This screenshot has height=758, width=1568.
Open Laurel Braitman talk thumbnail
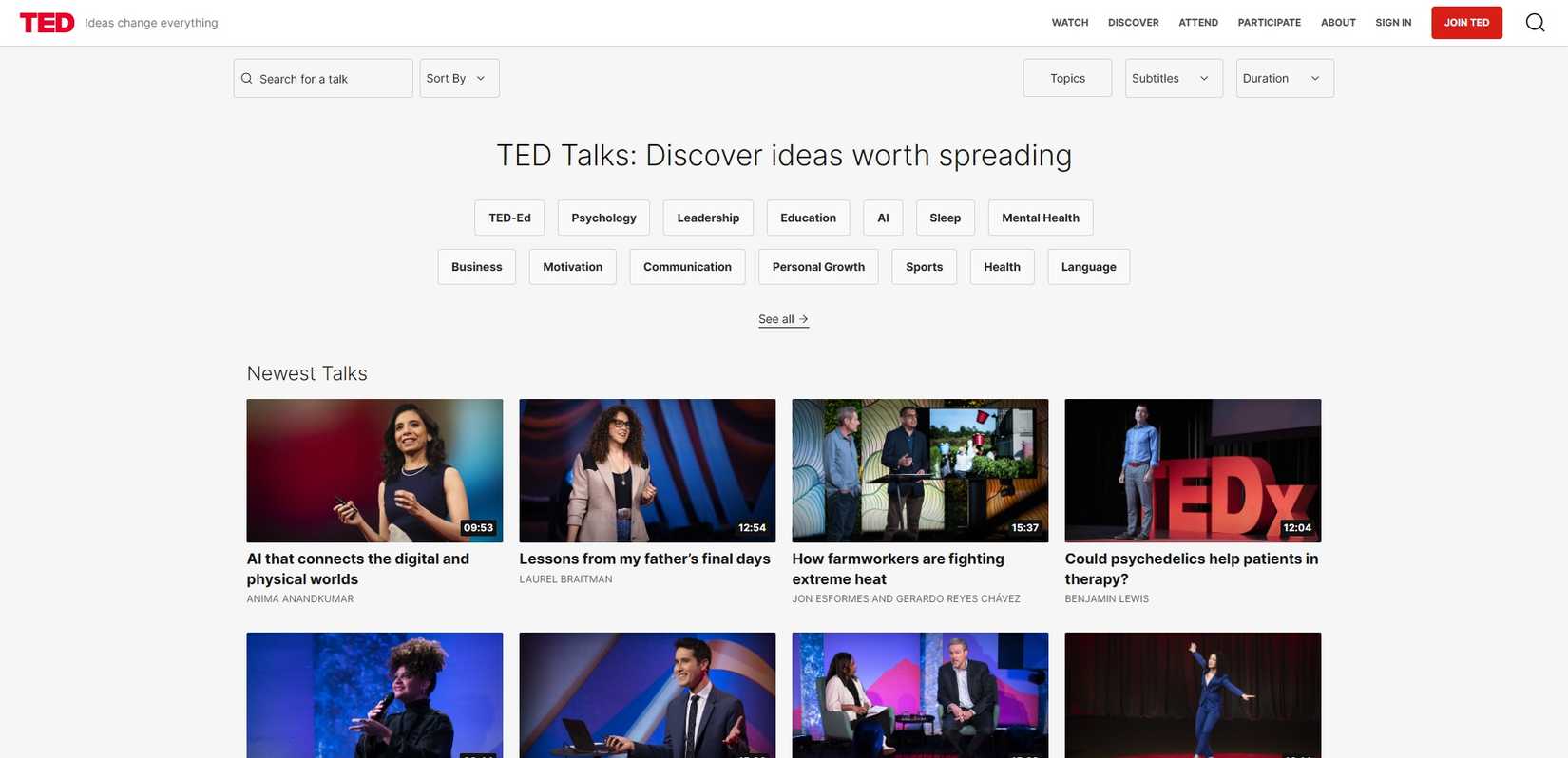point(647,471)
